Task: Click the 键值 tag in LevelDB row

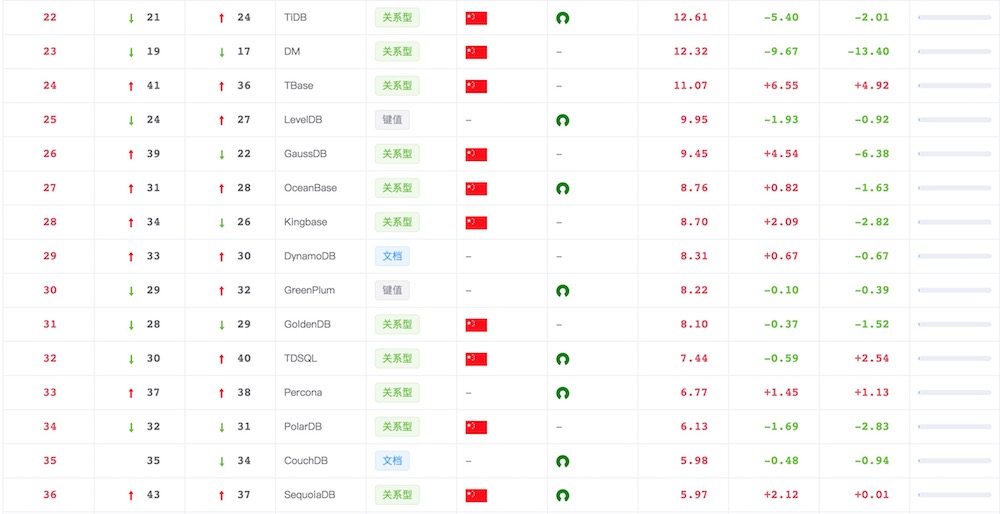Action: (x=392, y=120)
